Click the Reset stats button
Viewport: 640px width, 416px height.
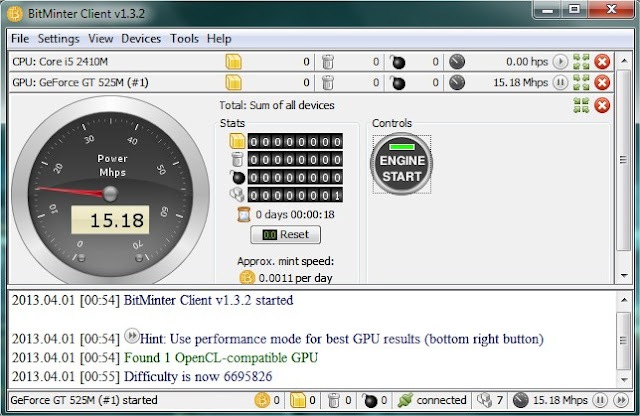[285, 235]
